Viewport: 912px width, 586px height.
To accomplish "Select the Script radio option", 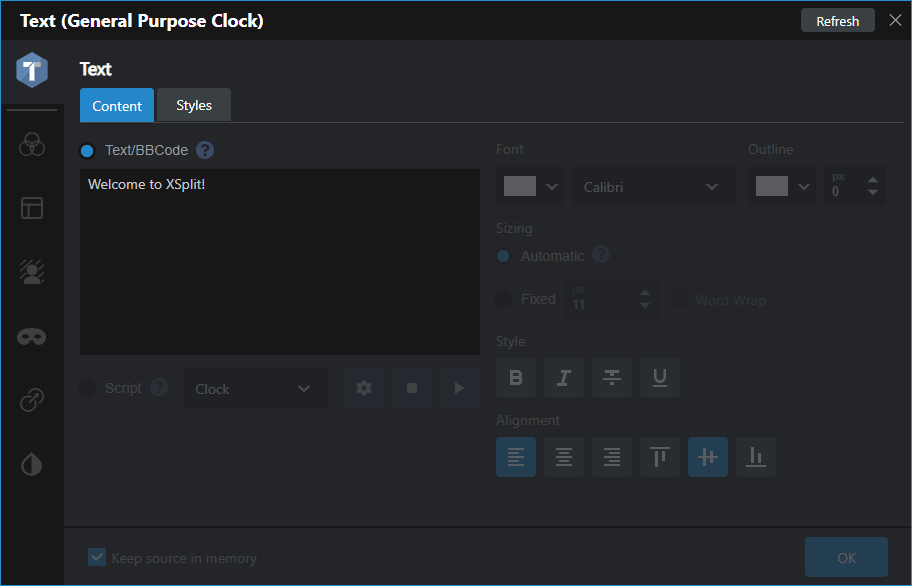I will (x=87, y=388).
